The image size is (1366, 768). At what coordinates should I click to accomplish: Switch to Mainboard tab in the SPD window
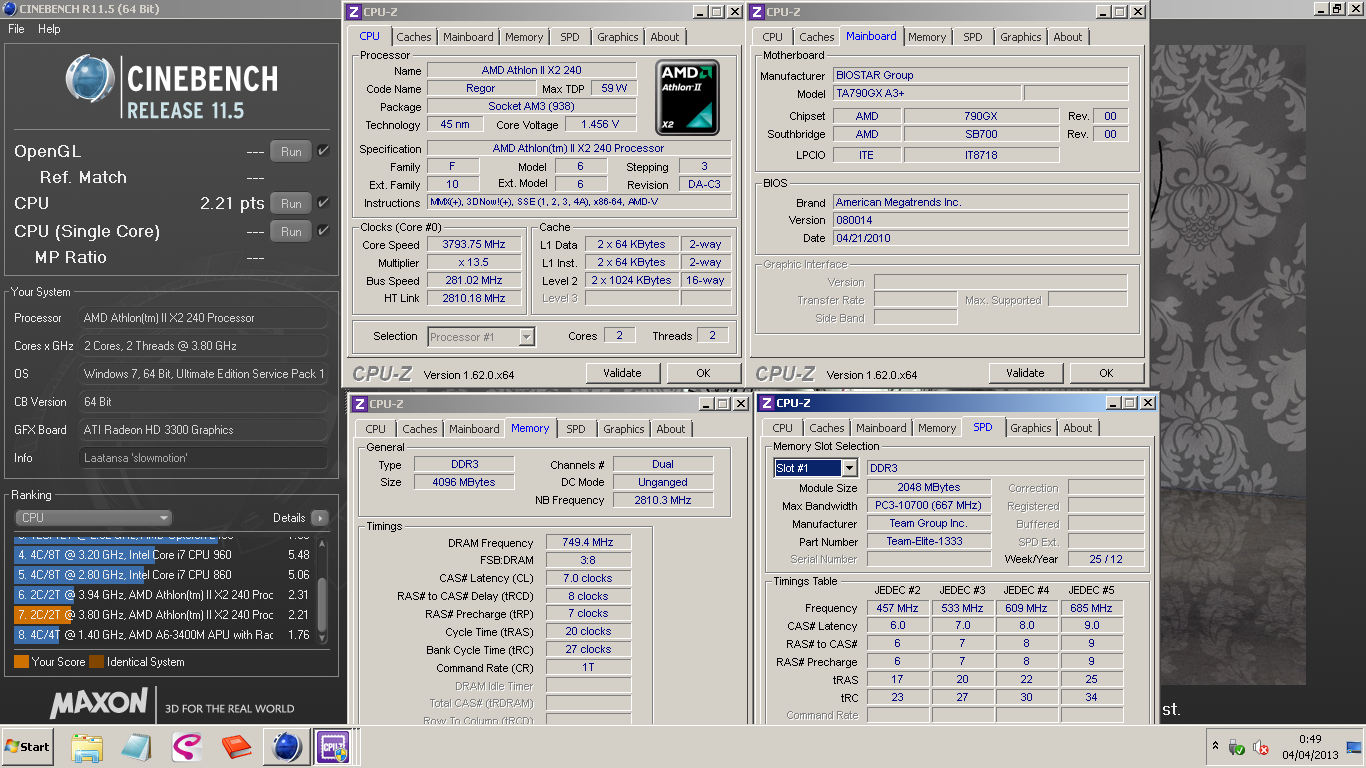click(x=881, y=428)
